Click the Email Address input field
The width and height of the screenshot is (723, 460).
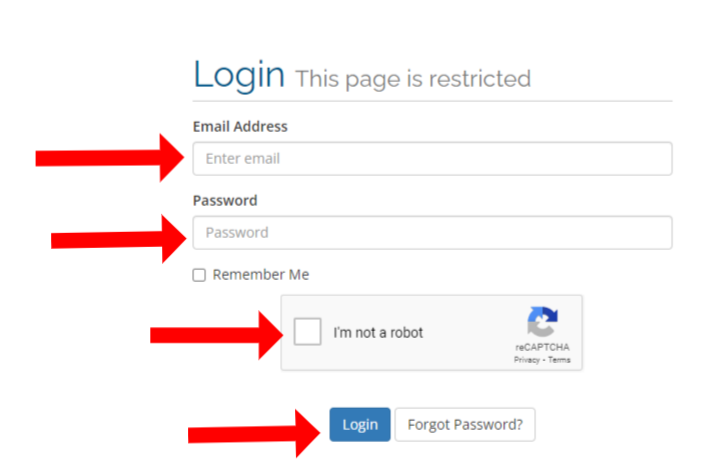(x=432, y=159)
